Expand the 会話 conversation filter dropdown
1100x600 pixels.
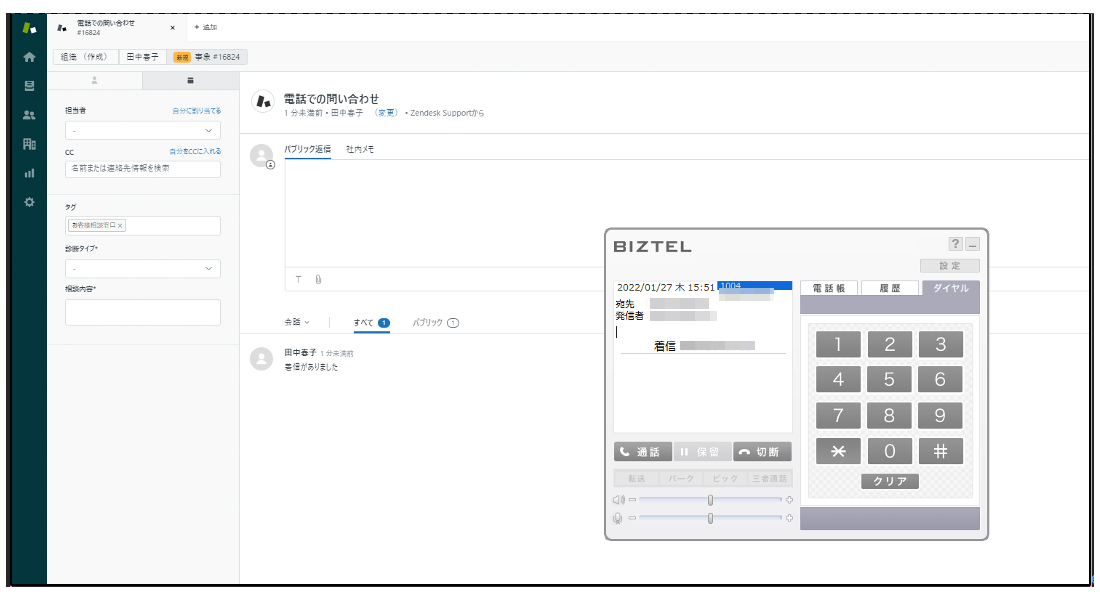coord(296,322)
